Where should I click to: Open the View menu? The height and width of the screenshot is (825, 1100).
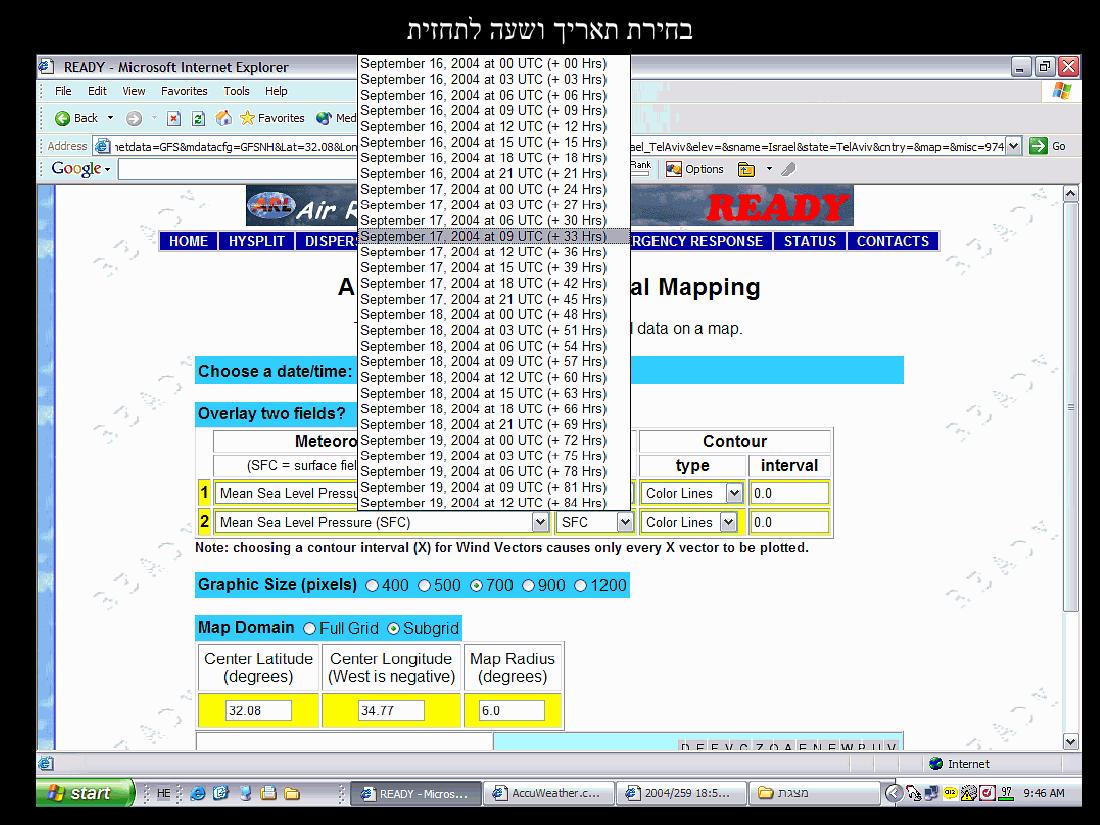click(133, 91)
